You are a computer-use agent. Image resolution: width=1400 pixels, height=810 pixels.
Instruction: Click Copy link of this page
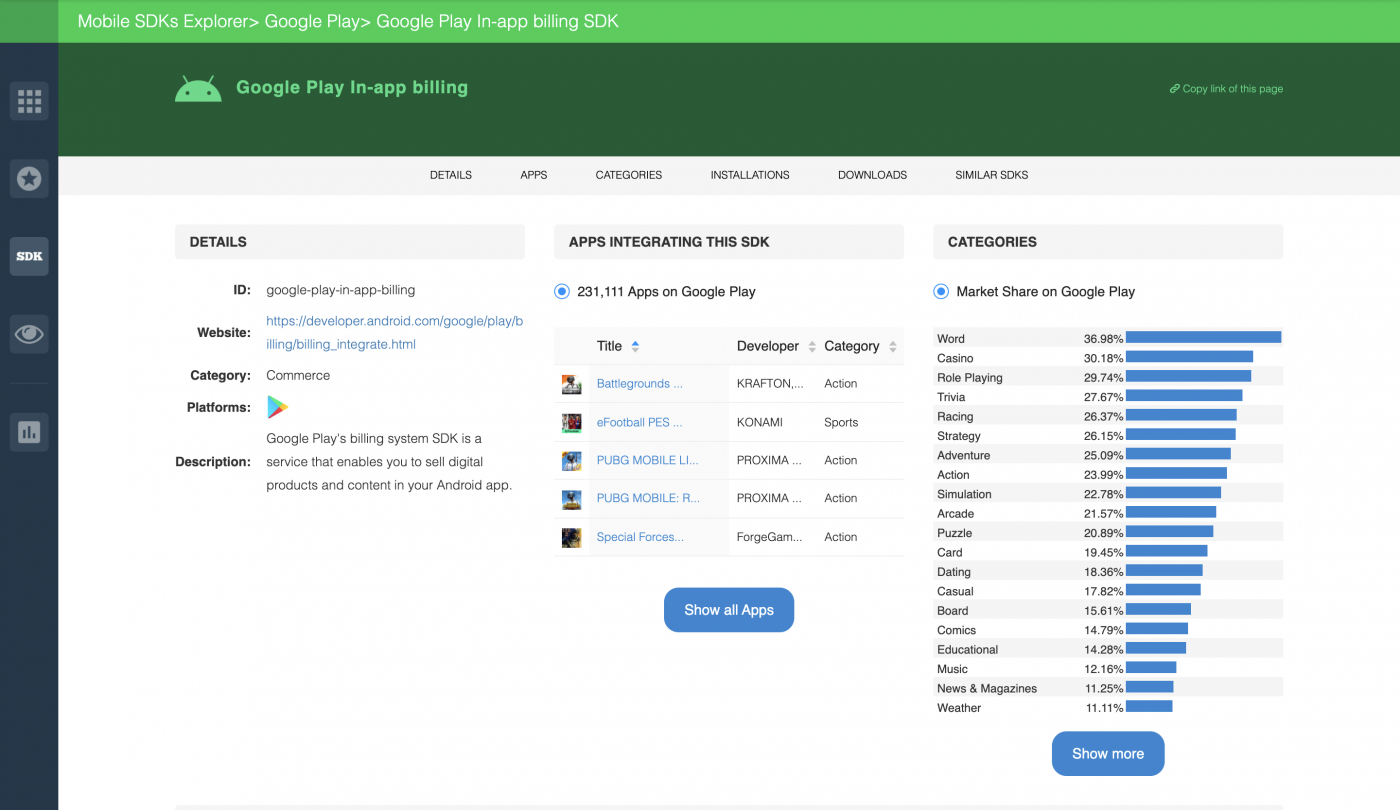pos(1226,88)
